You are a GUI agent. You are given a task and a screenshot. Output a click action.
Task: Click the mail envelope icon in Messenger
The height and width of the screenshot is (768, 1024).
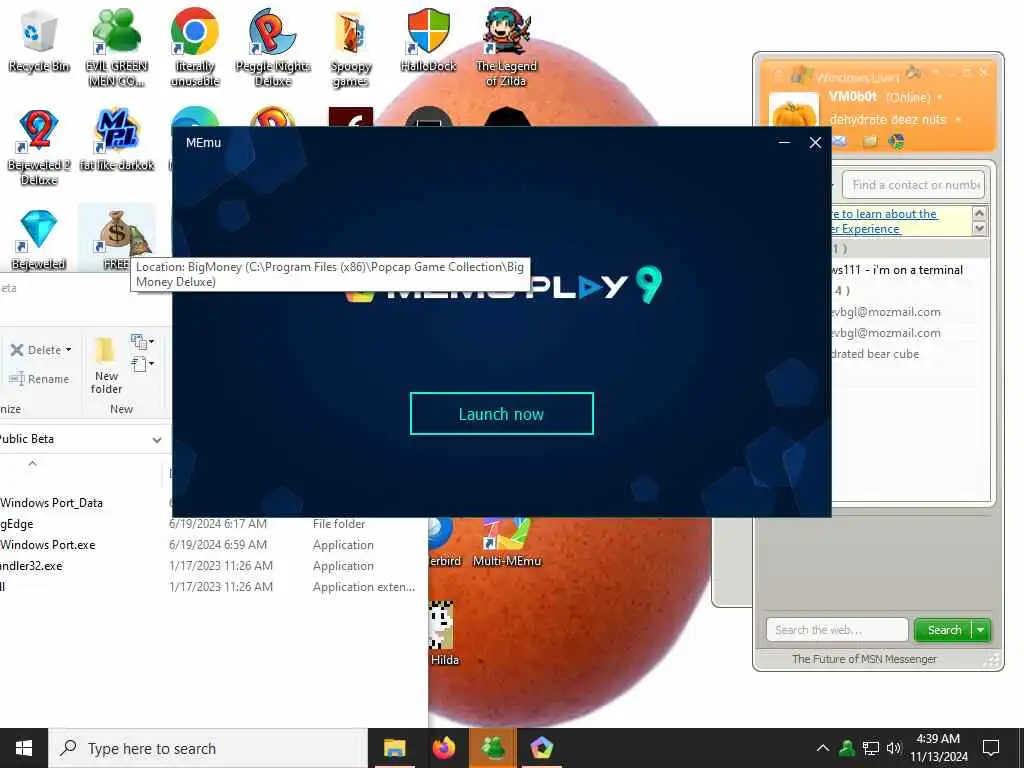tap(840, 141)
